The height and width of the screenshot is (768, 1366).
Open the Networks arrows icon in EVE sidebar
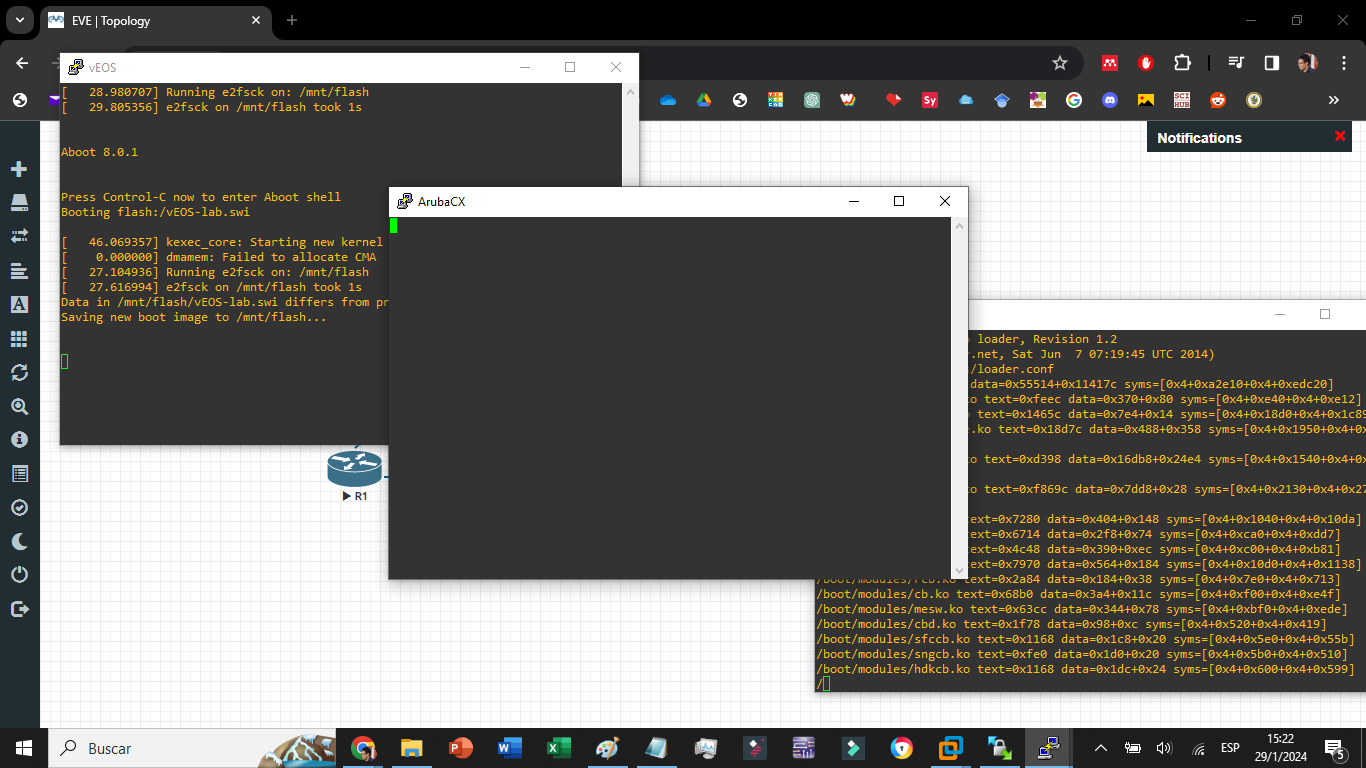[x=19, y=236]
